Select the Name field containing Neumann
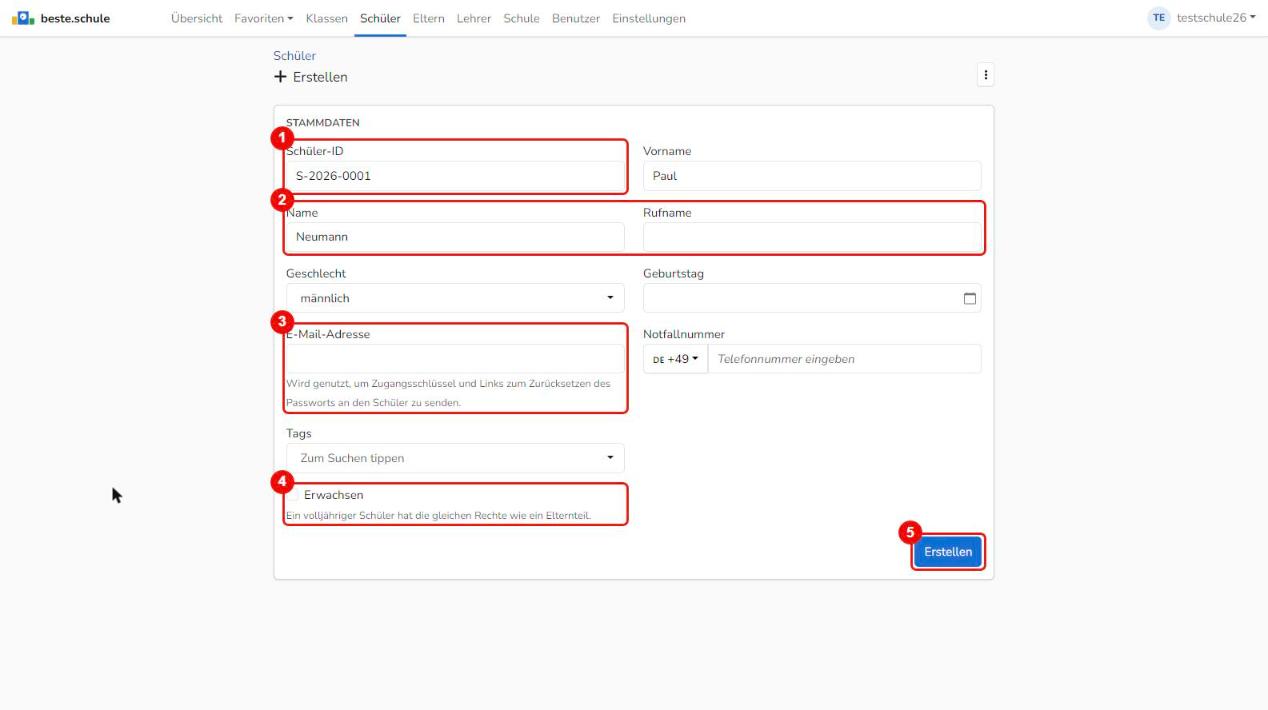Viewport: 1268px width, 710px height. tap(455, 237)
